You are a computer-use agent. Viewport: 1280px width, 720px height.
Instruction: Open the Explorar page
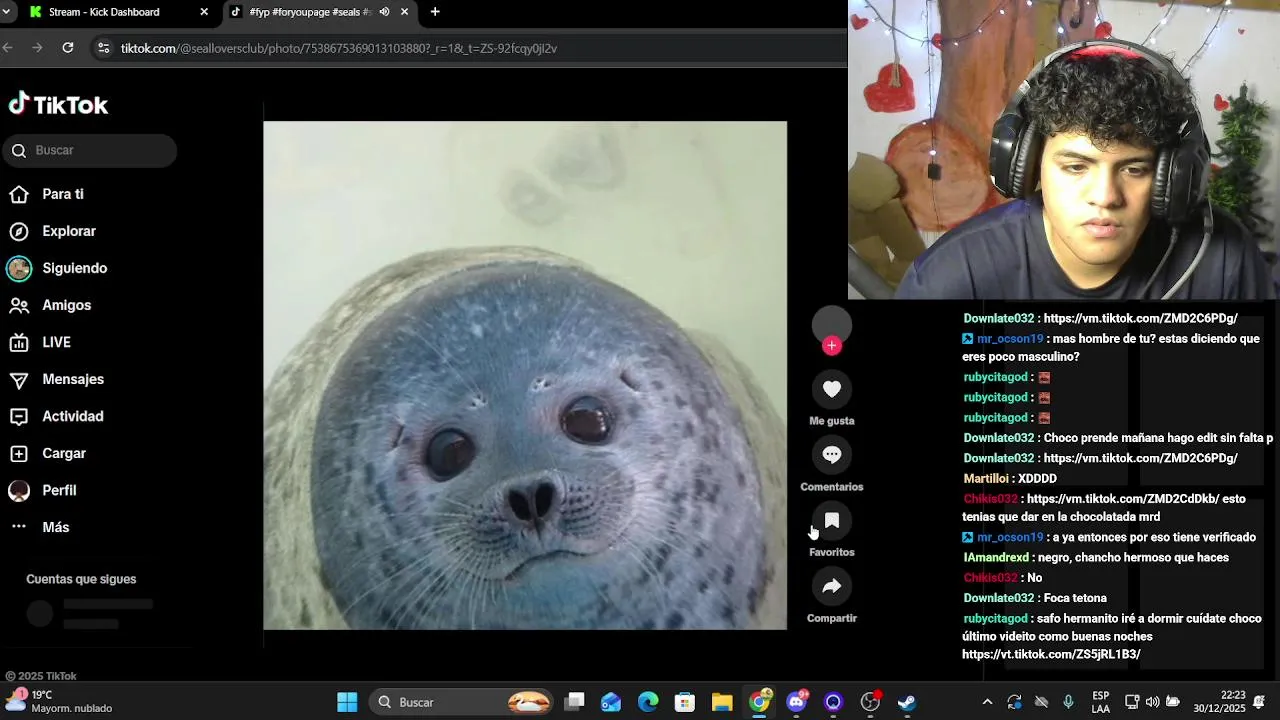[68, 231]
